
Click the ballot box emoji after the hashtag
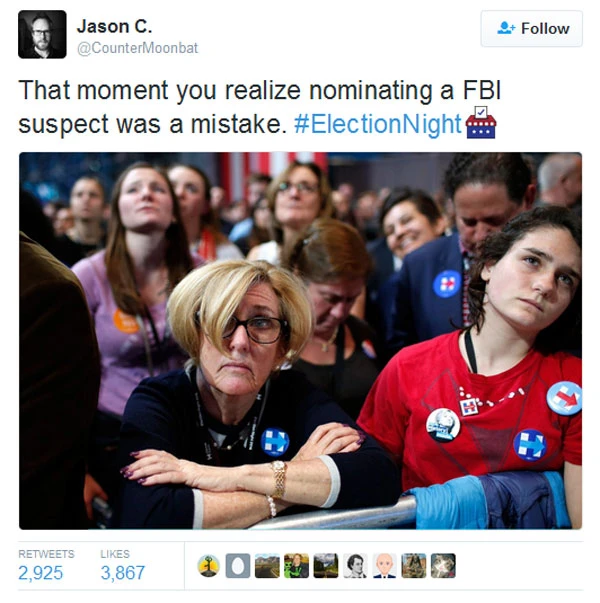click(481, 123)
